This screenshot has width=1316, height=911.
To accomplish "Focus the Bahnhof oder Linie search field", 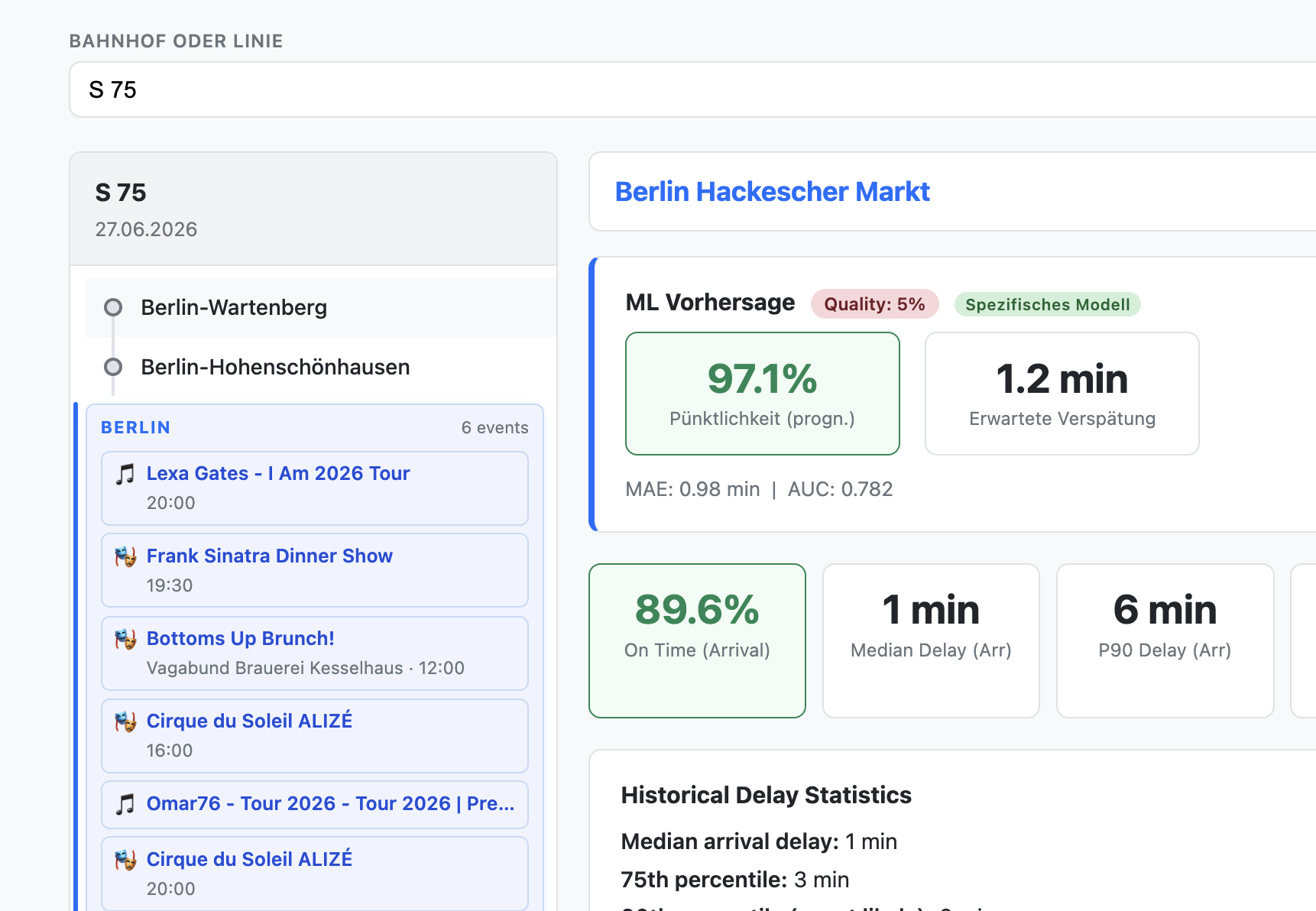I will click(x=688, y=89).
